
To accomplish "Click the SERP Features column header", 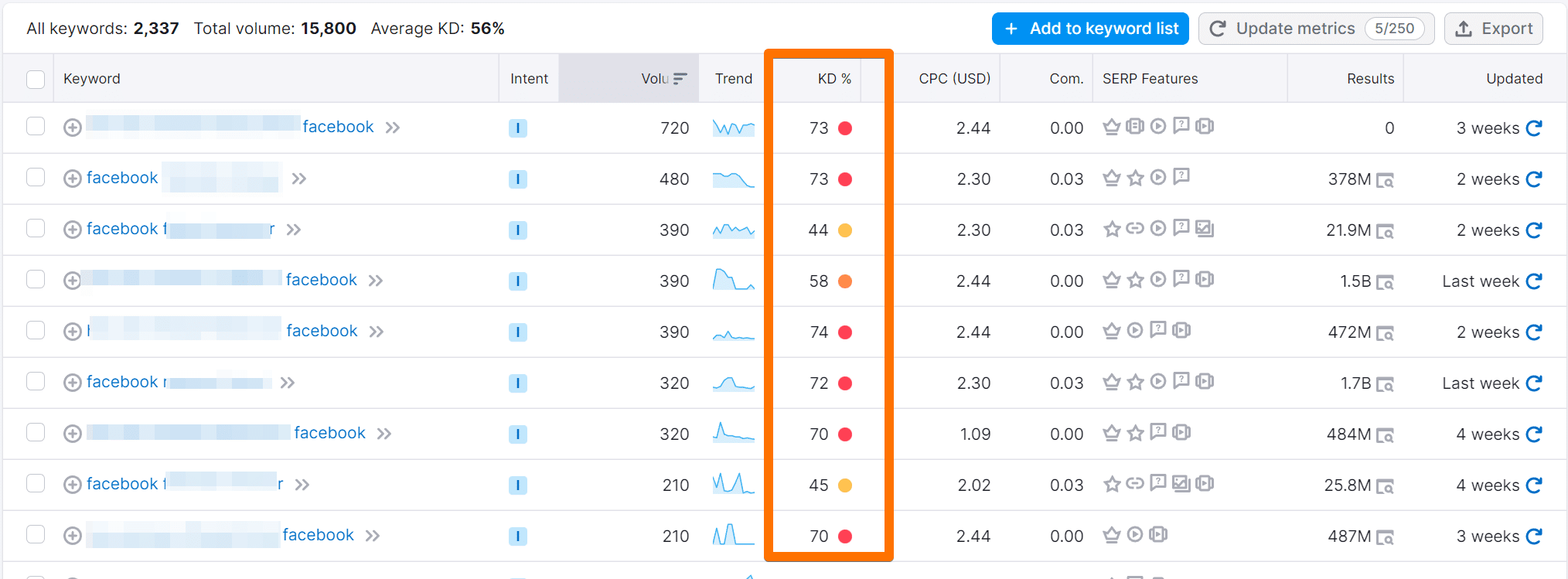I will pos(1150,79).
